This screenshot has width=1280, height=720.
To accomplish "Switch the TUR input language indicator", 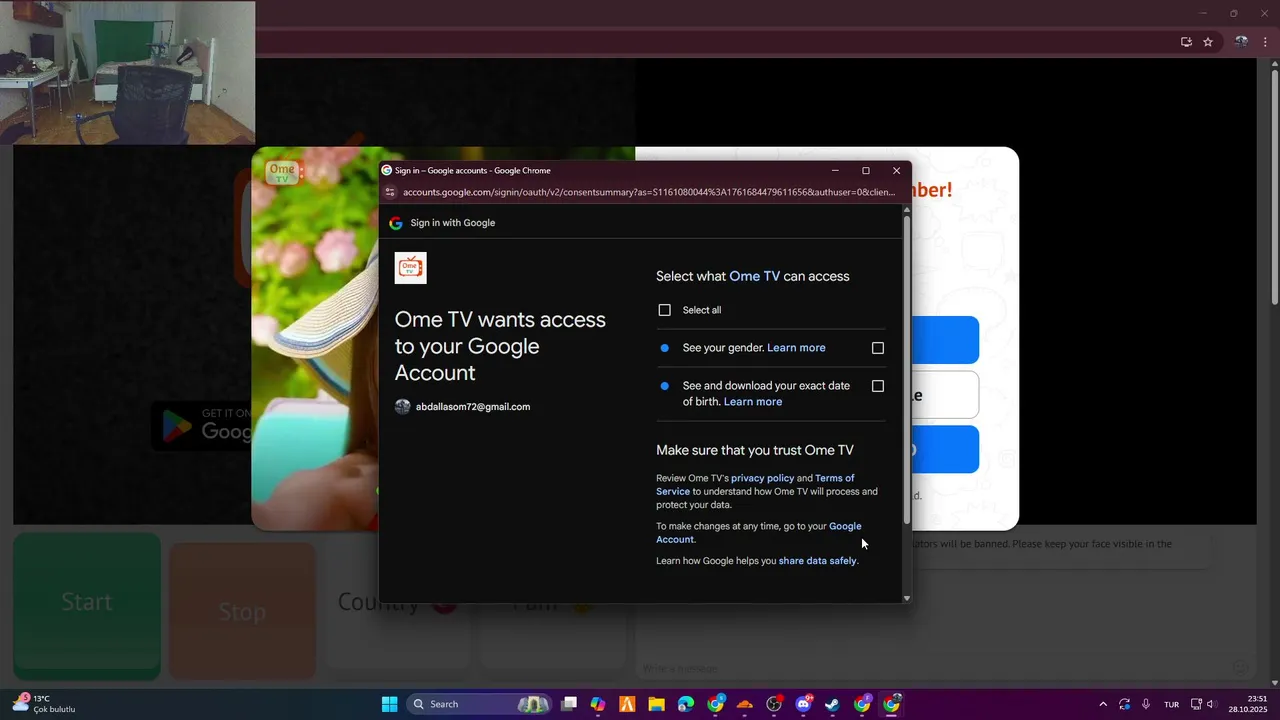I will click(x=1171, y=704).
